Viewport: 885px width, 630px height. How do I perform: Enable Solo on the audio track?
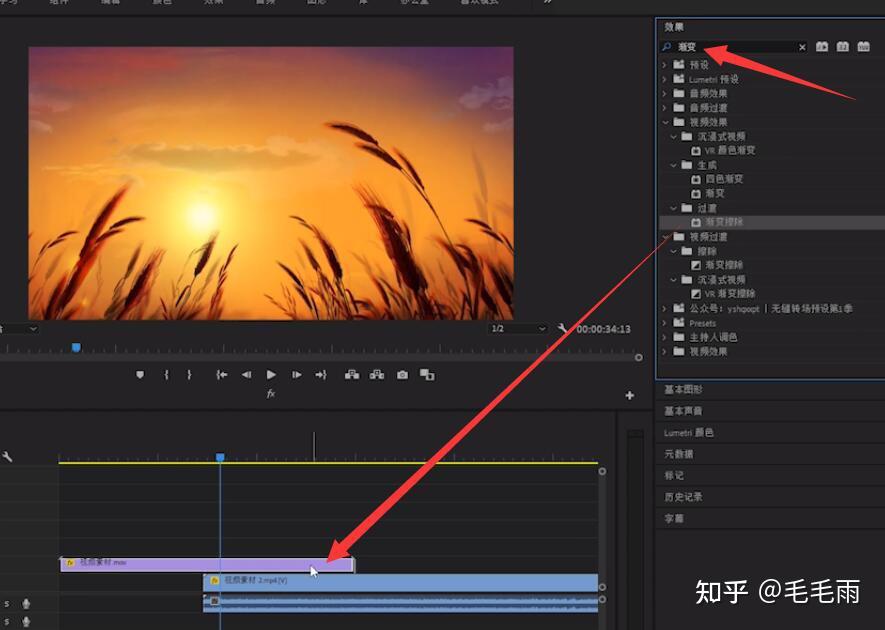[x=8, y=602]
